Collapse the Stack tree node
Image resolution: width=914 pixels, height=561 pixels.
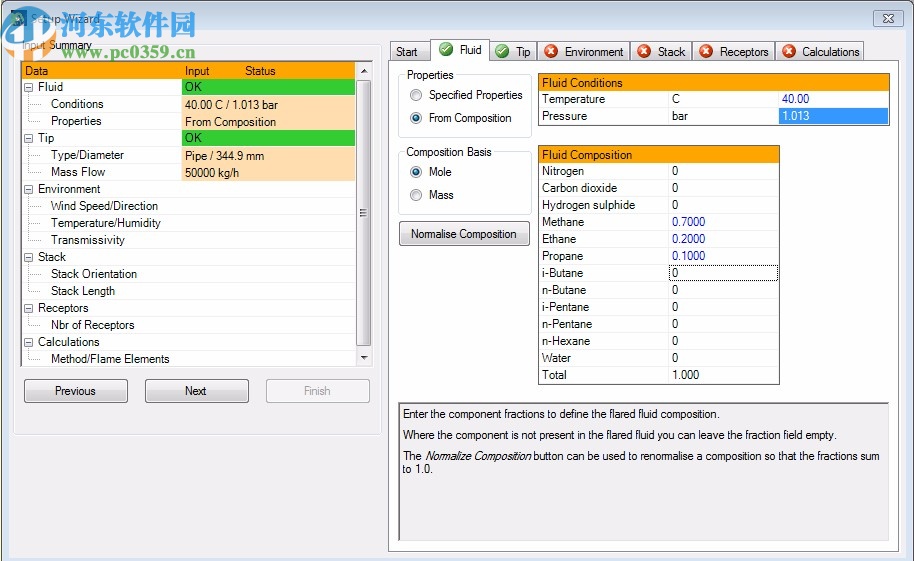29,257
